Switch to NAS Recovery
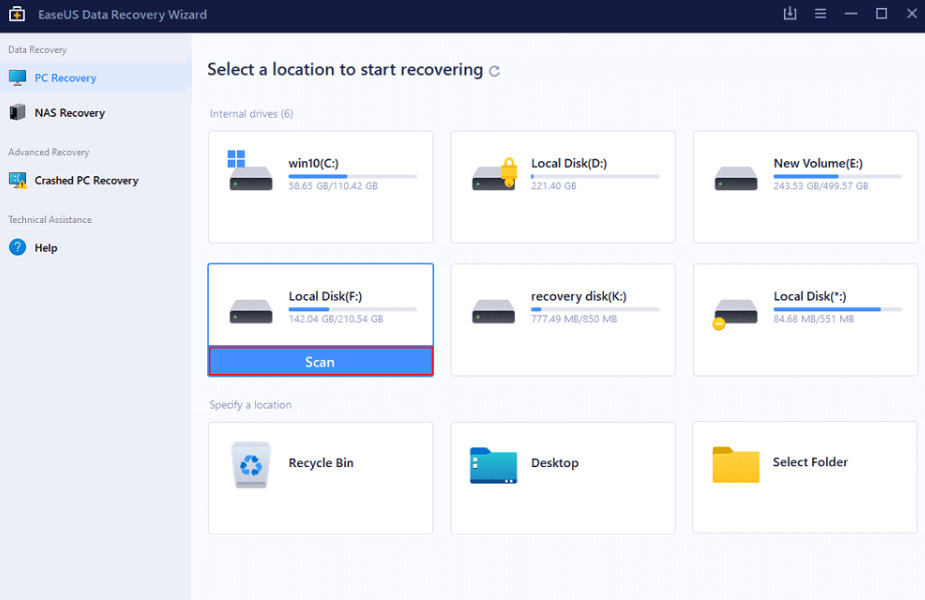Image resolution: width=925 pixels, height=600 pixels. (x=96, y=112)
